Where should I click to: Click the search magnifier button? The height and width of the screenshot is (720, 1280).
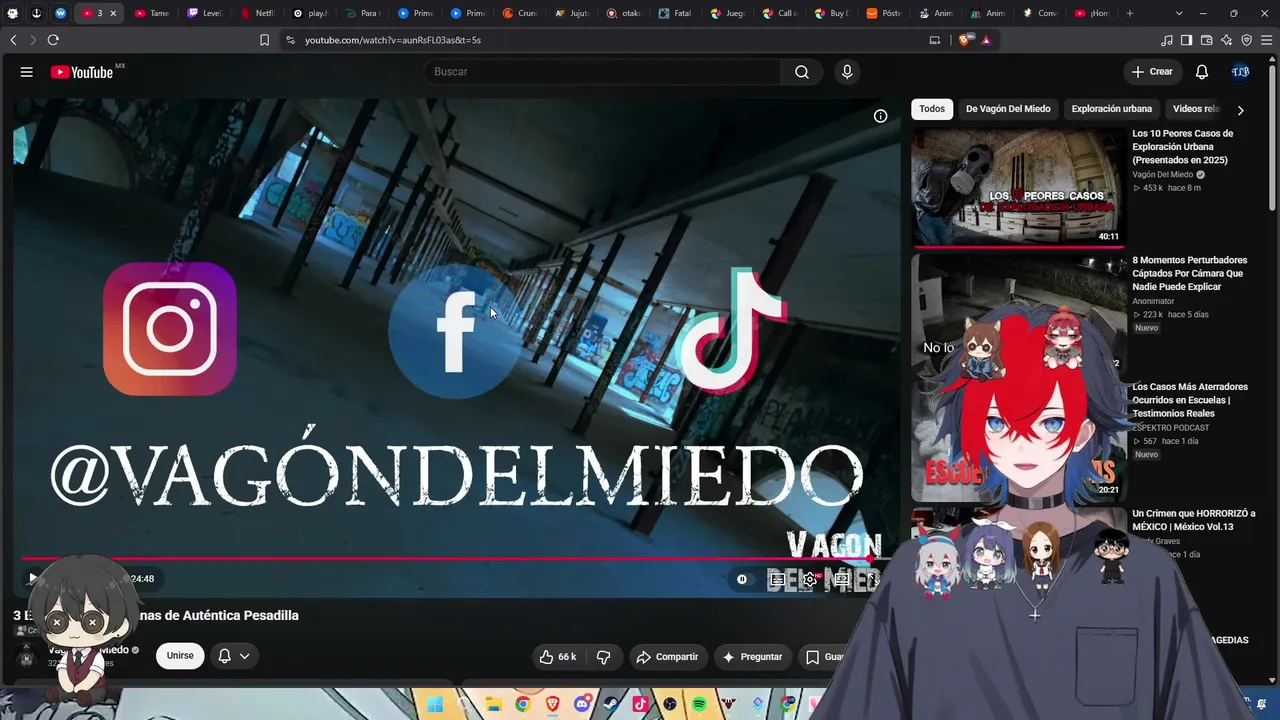pyautogui.click(x=802, y=72)
